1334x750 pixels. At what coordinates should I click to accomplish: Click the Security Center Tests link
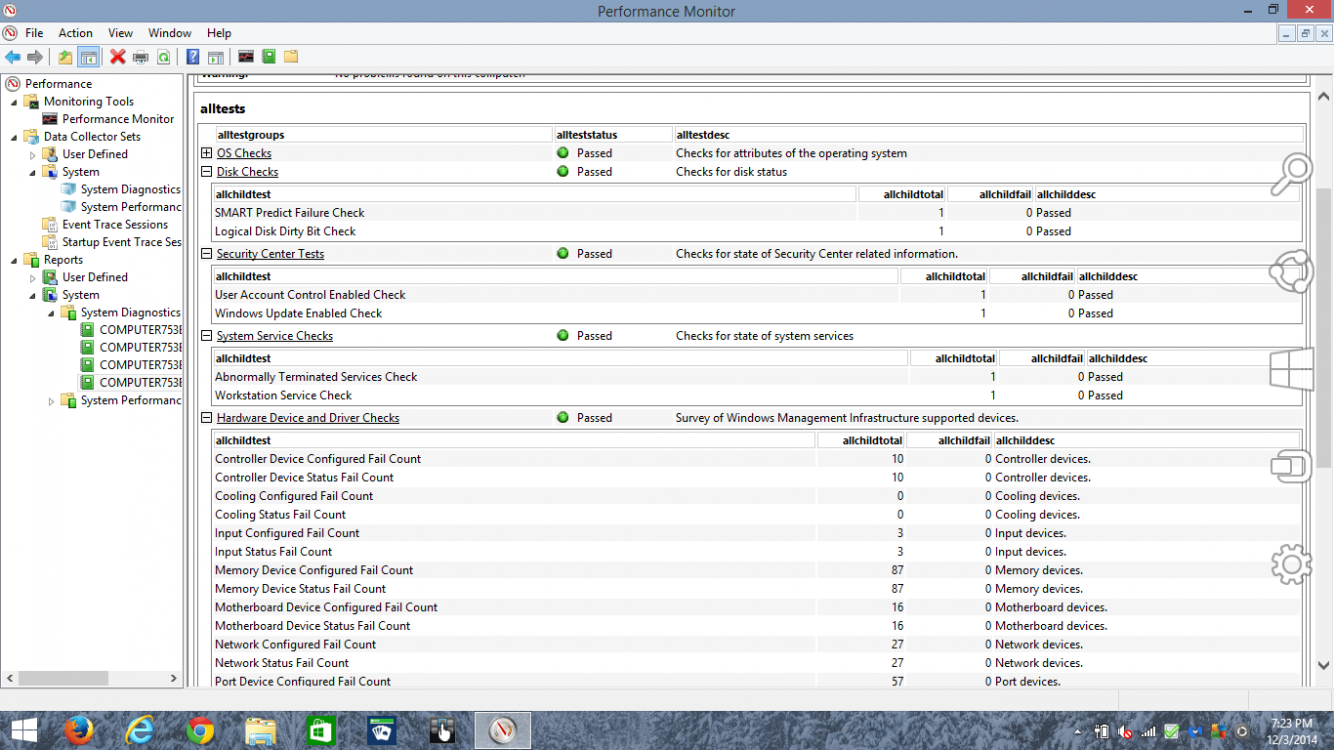(x=270, y=254)
